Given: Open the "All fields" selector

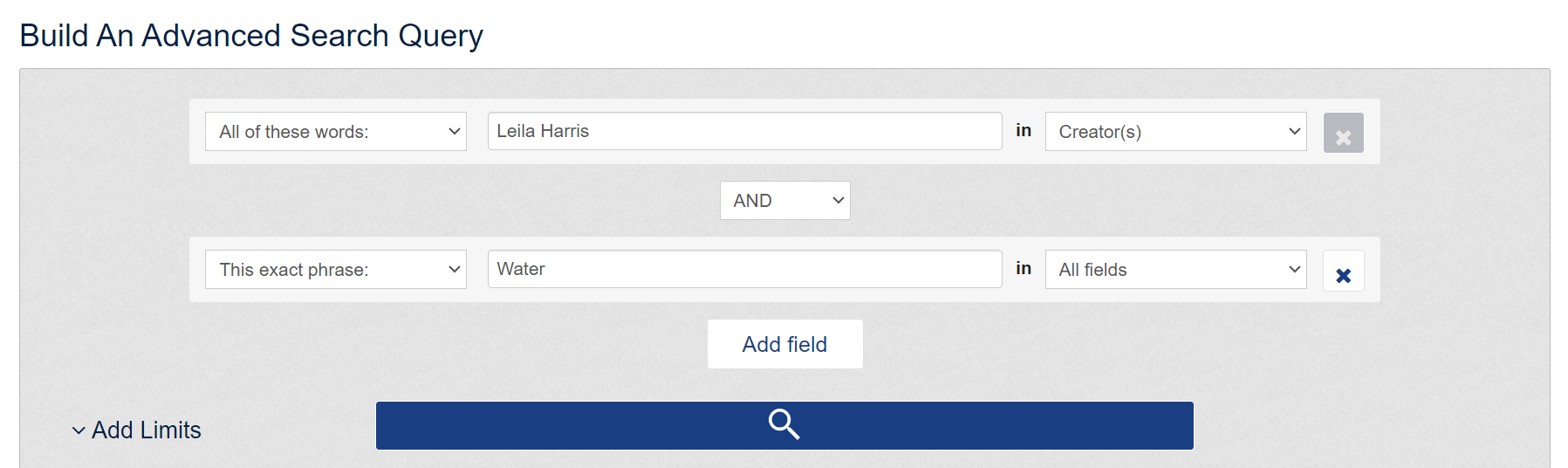Looking at the screenshot, I should (x=1174, y=270).
